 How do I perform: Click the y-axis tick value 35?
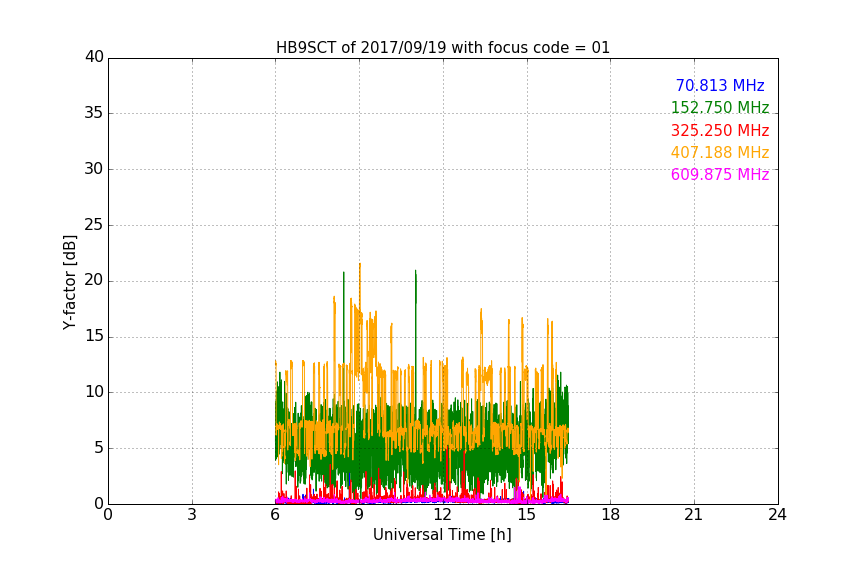(94, 113)
